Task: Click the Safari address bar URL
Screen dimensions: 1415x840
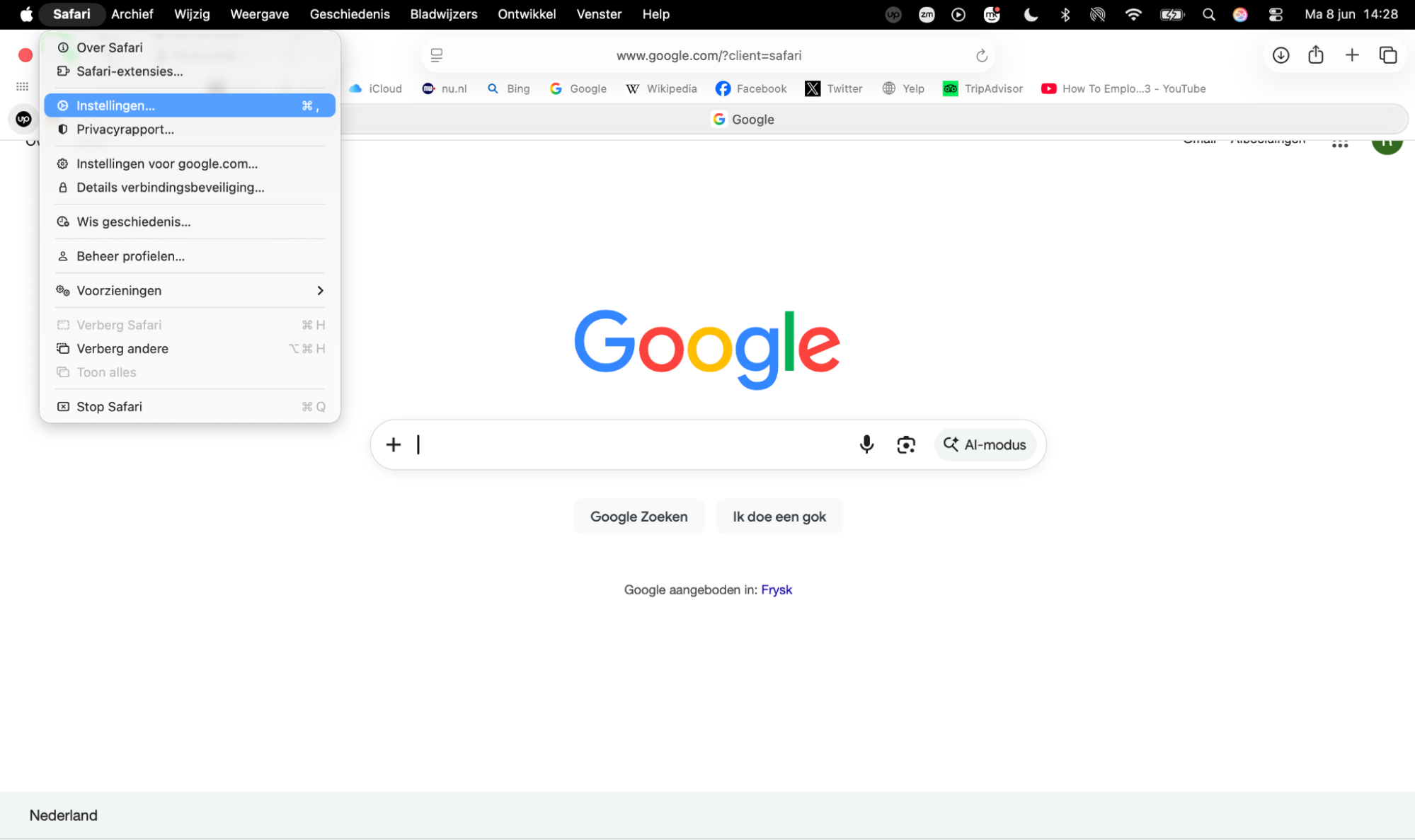Action: [x=709, y=55]
